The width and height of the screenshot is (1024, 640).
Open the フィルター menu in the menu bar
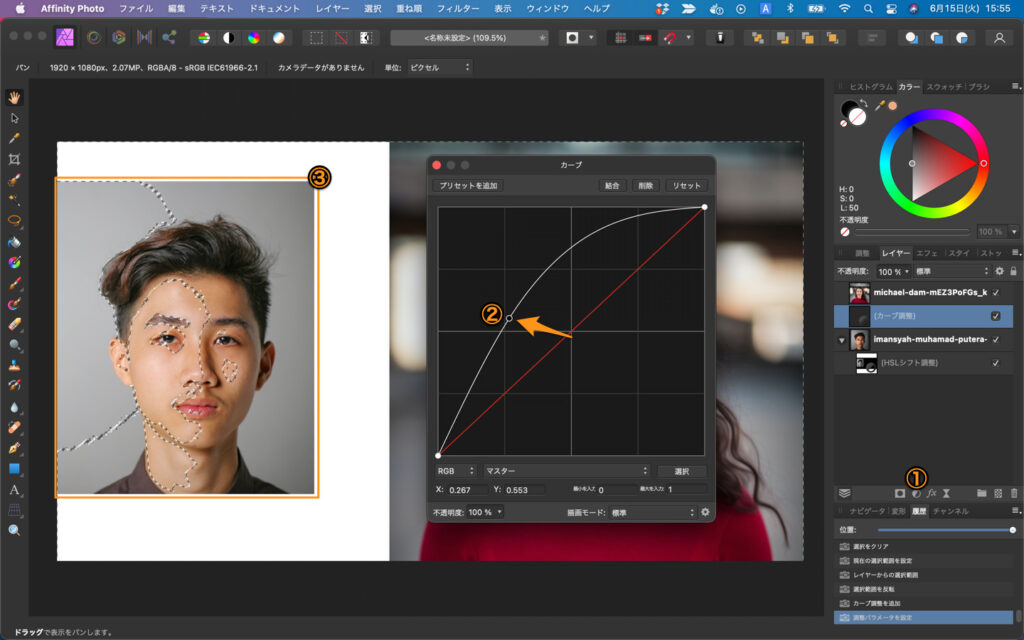click(x=458, y=8)
